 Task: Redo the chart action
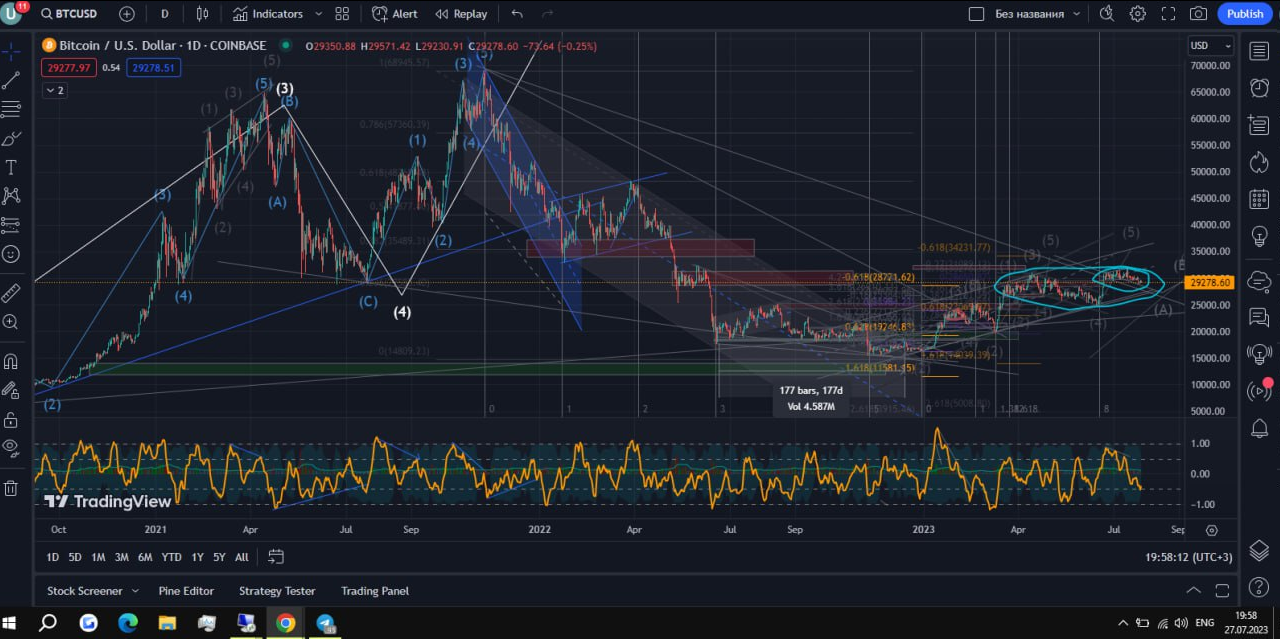(547, 14)
